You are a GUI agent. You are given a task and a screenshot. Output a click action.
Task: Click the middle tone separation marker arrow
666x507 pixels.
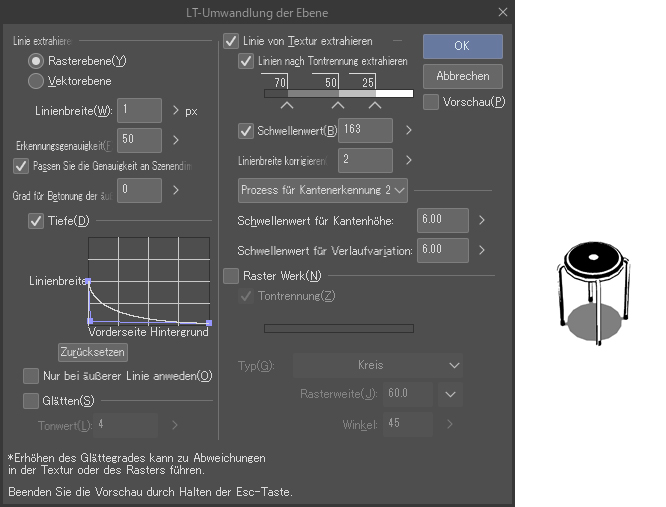[338, 104]
